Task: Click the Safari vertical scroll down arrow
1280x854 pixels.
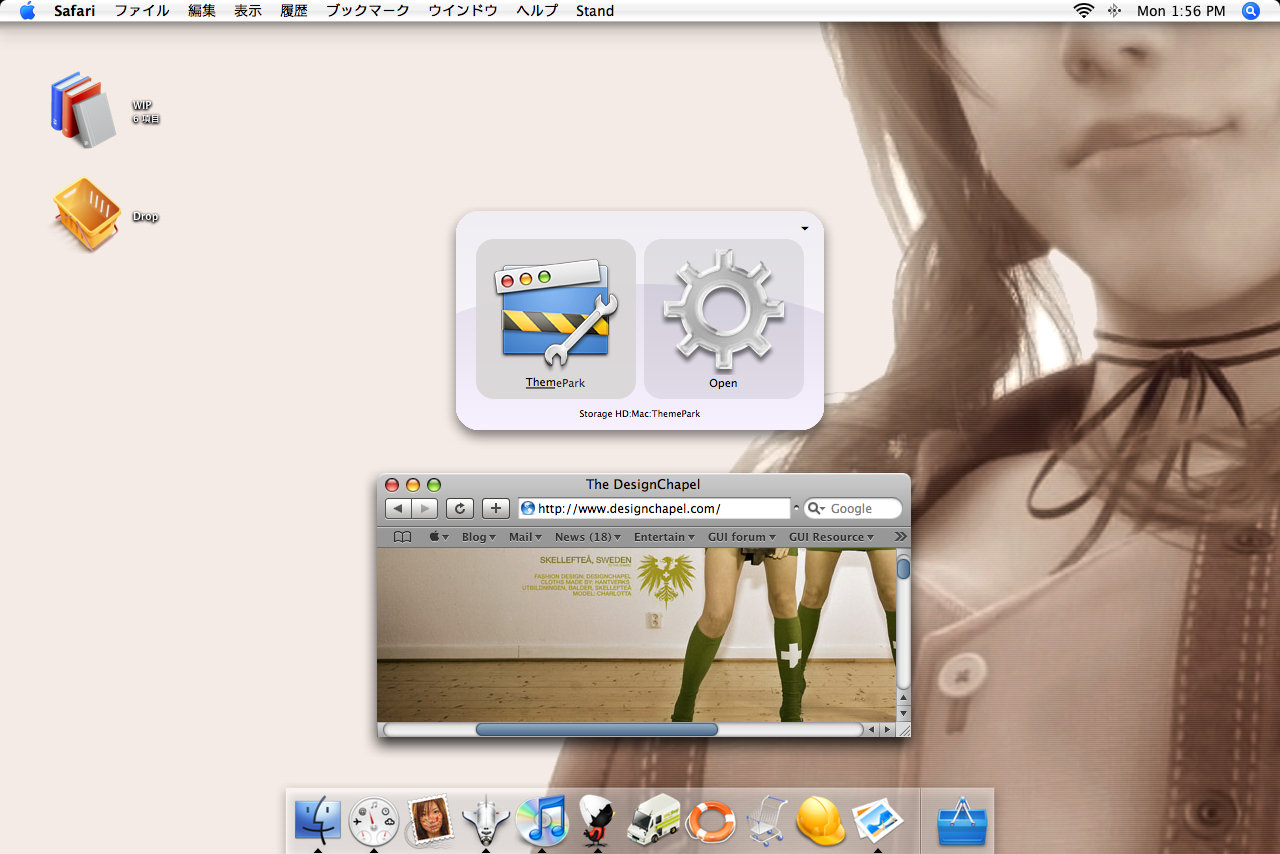Action: [x=903, y=714]
